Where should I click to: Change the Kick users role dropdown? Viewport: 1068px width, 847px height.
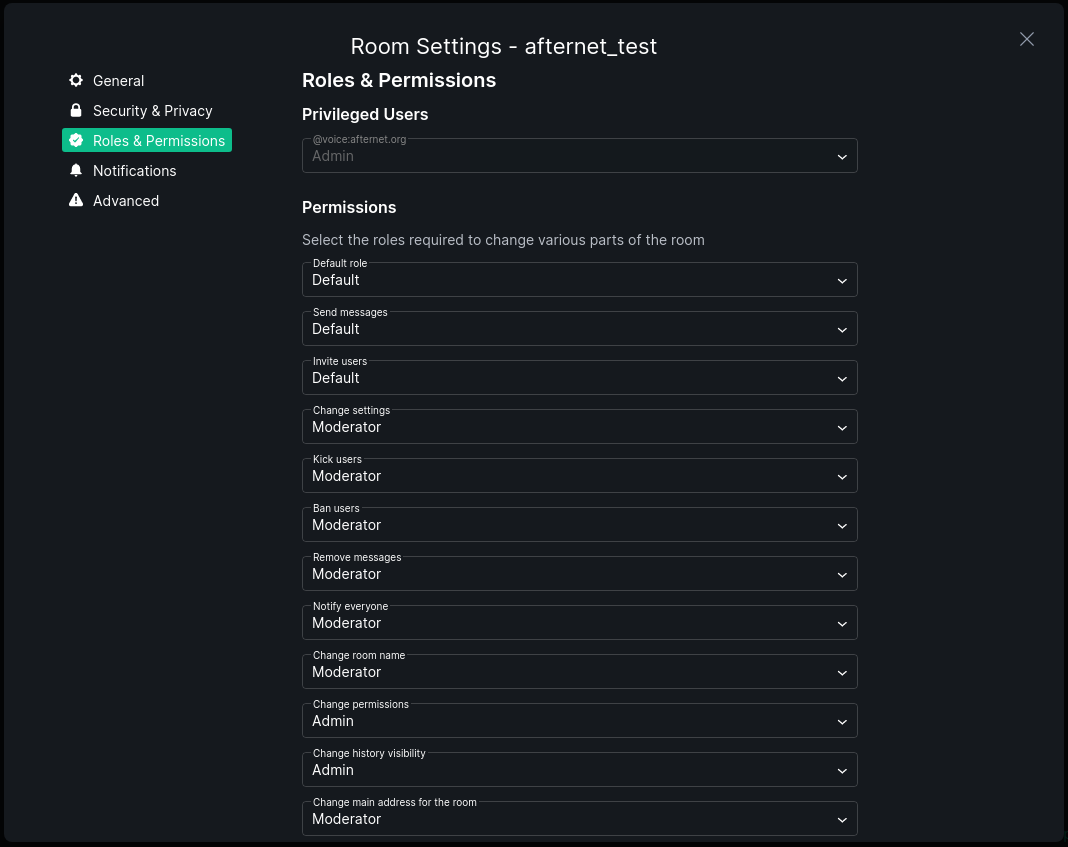coord(579,477)
